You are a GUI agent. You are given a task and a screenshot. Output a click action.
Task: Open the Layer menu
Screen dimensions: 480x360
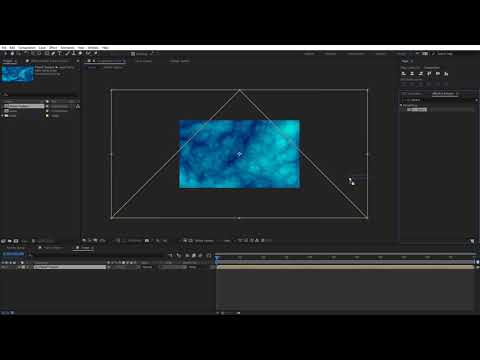(x=42, y=48)
